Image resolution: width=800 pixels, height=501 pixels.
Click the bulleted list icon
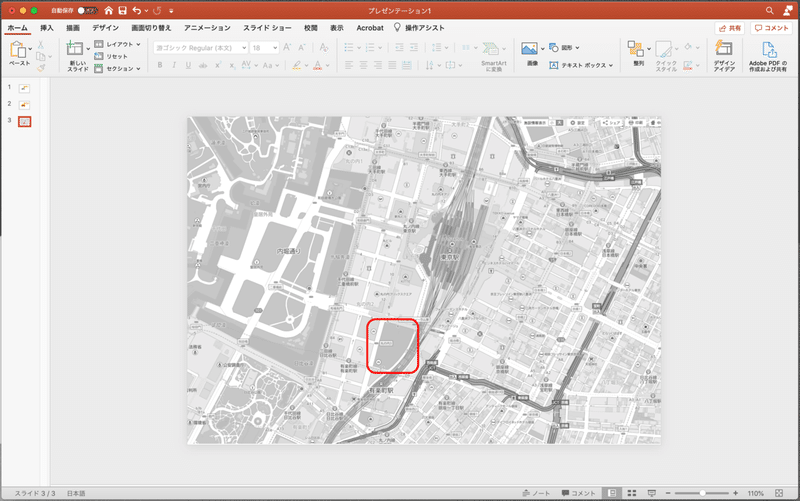tap(349, 47)
